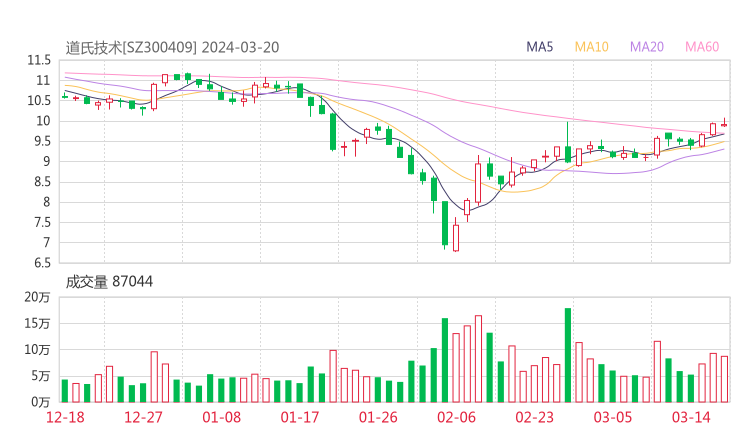740x440 pixels.
Task: Click the 12-27 date label
Action: coord(143,417)
